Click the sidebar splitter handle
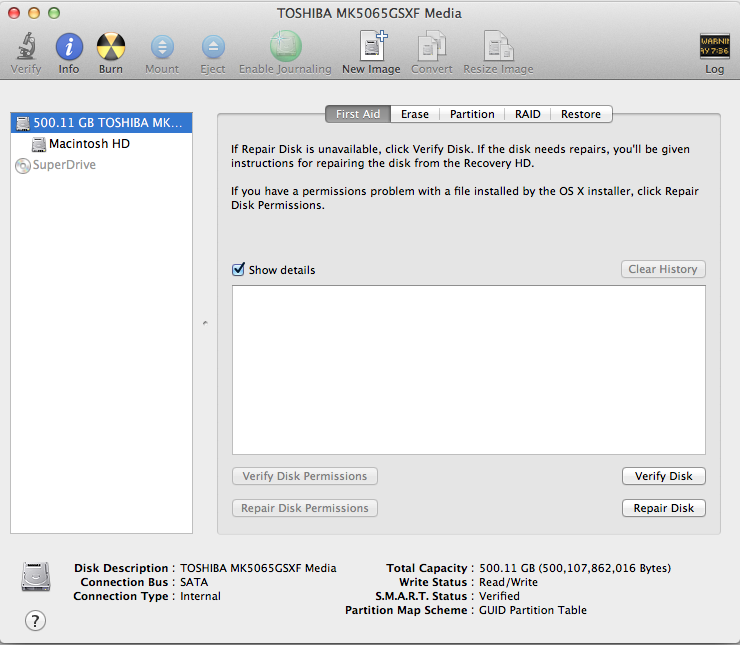 pos(205,323)
